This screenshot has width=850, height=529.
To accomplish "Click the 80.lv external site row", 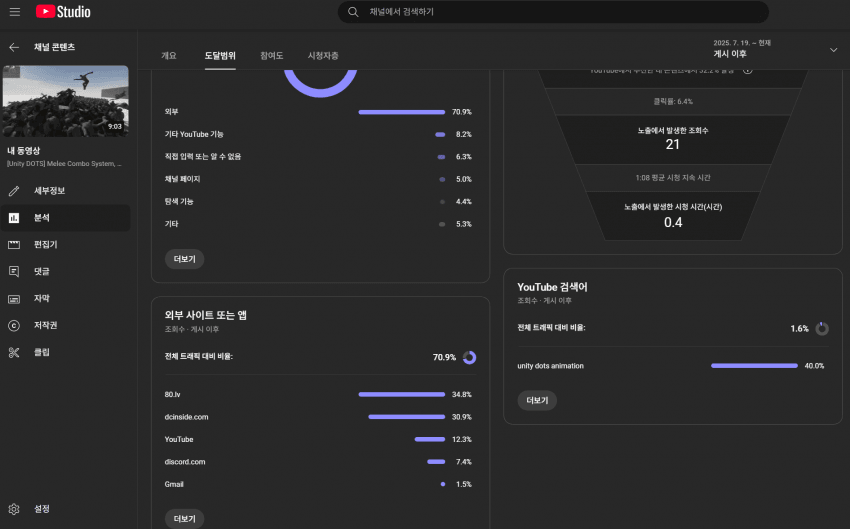I will click(318, 395).
